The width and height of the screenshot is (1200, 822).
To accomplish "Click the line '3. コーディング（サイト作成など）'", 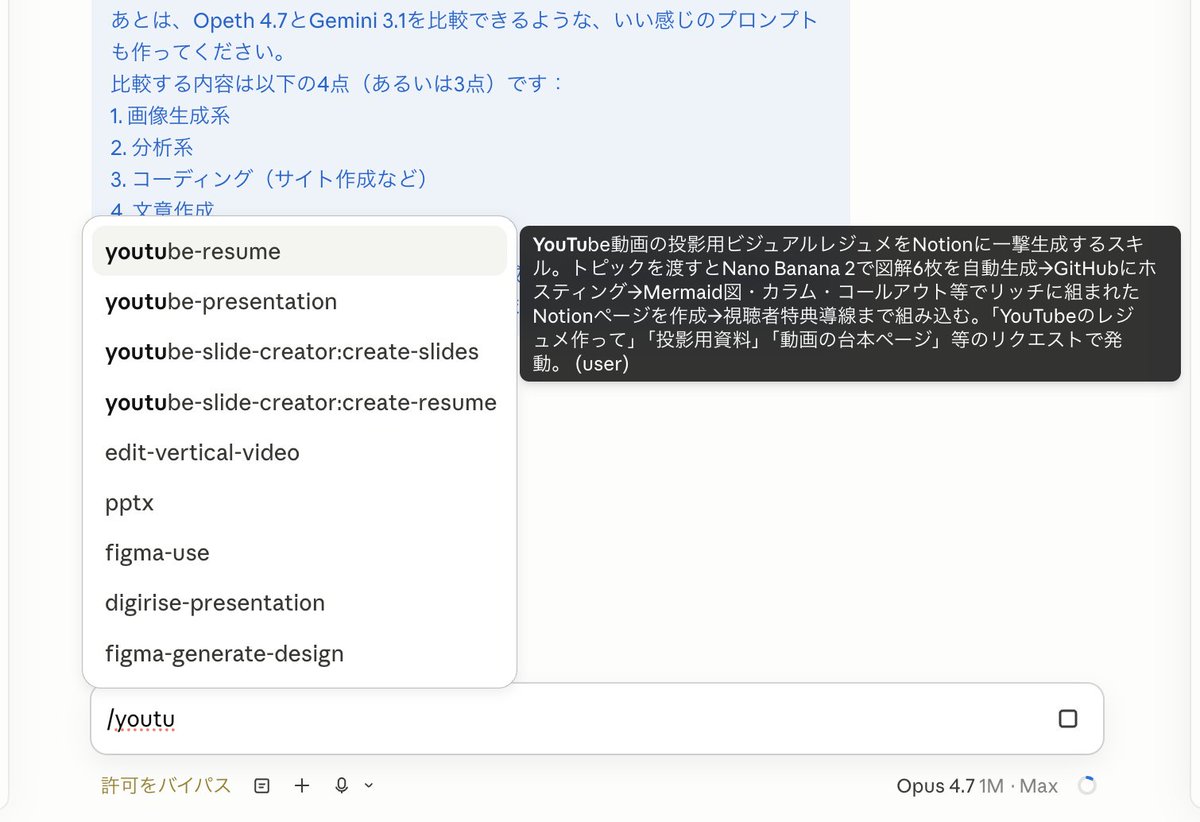I will coord(270,178).
